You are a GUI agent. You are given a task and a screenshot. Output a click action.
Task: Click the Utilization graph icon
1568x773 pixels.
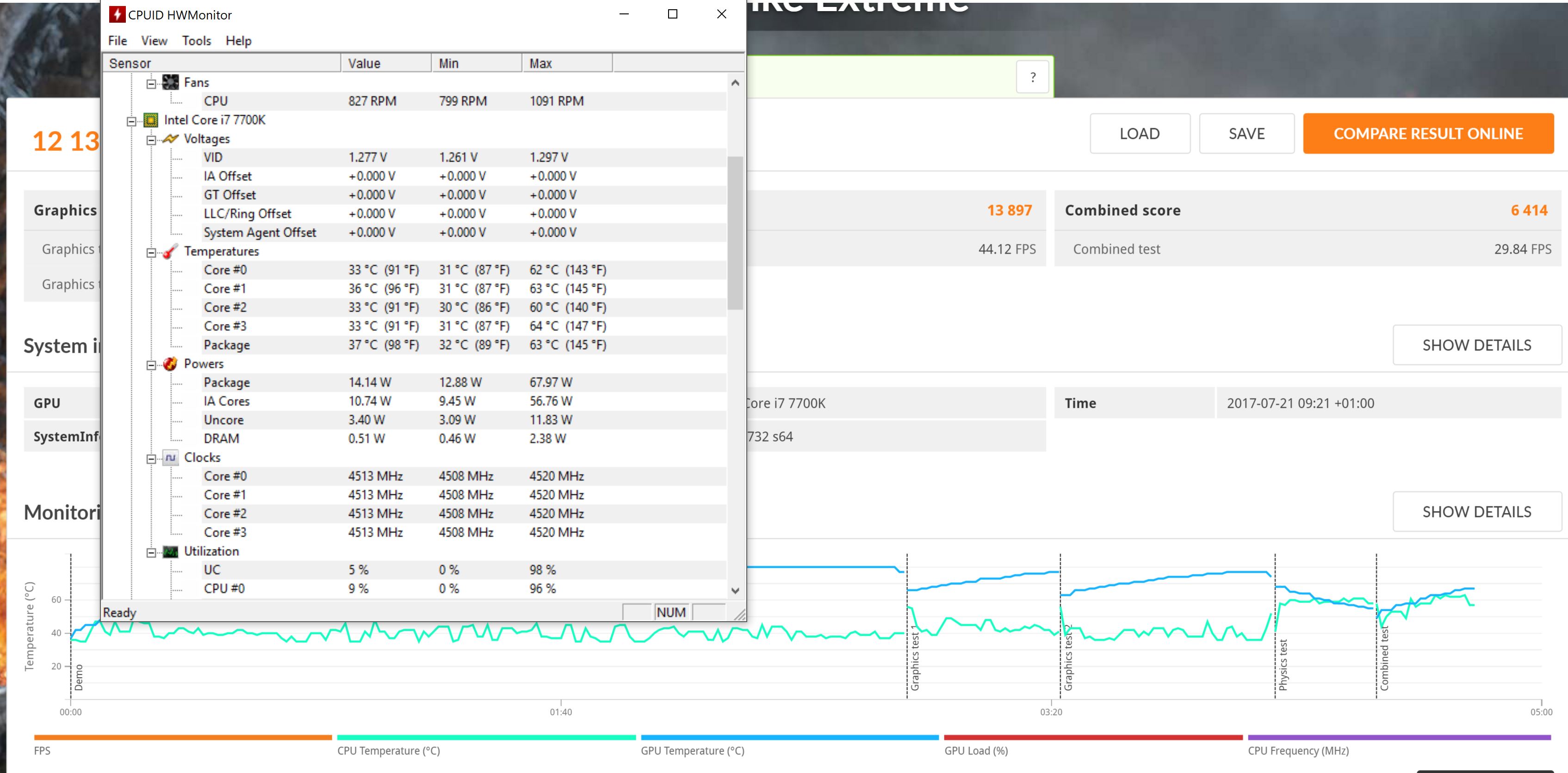(170, 551)
